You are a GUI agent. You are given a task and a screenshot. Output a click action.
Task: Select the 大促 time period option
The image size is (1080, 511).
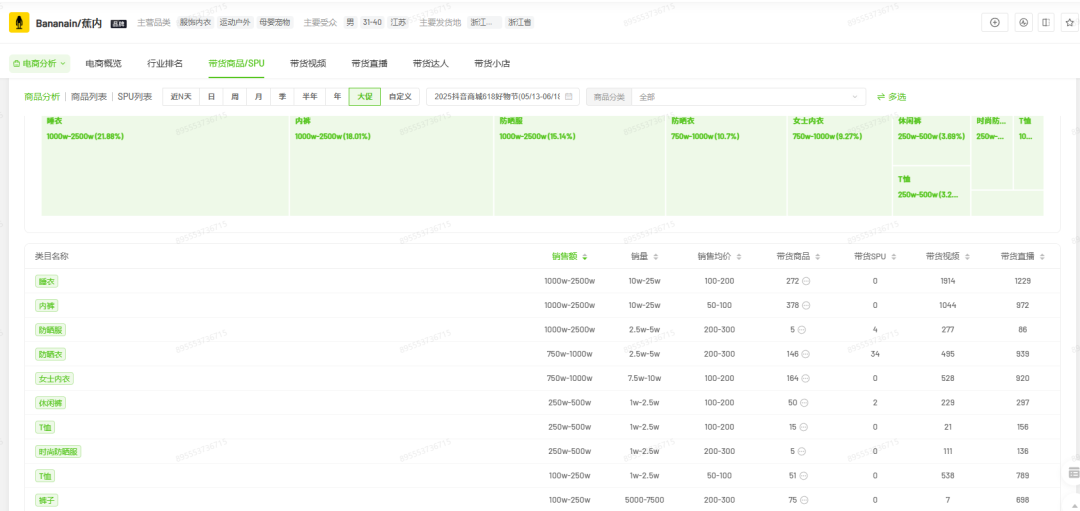pyautogui.click(x=364, y=97)
